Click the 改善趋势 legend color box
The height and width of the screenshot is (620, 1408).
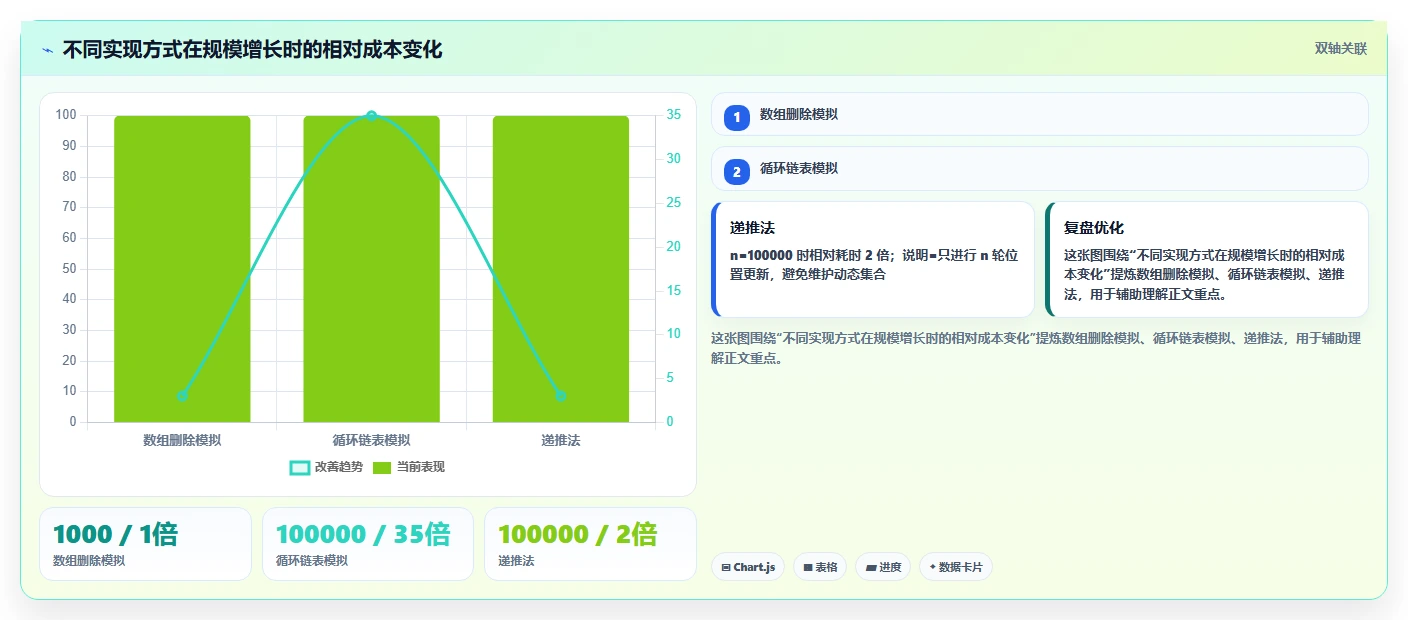coord(299,468)
